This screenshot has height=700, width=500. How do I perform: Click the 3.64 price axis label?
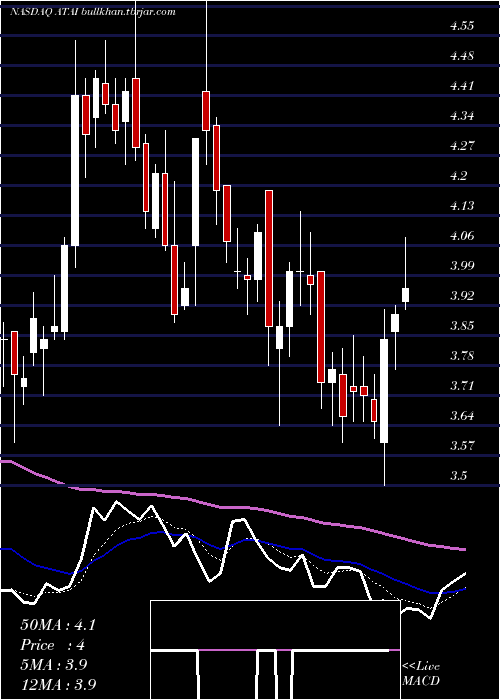pos(461,416)
